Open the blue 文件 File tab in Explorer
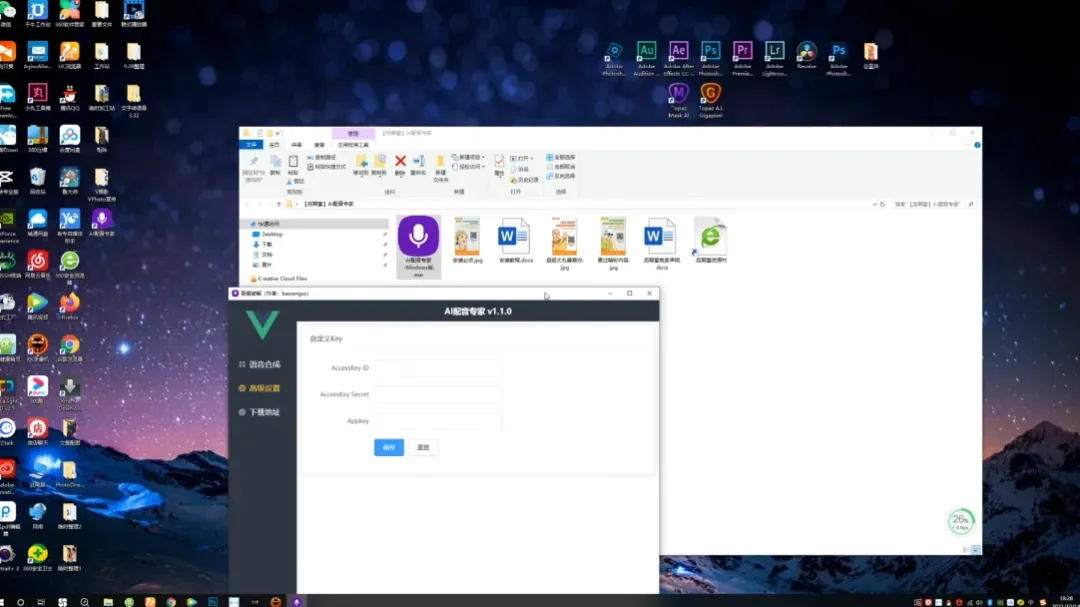Image resolution: width=1080 pixels, height=607 pixels. pyautogui.click(x=251, y=145)
